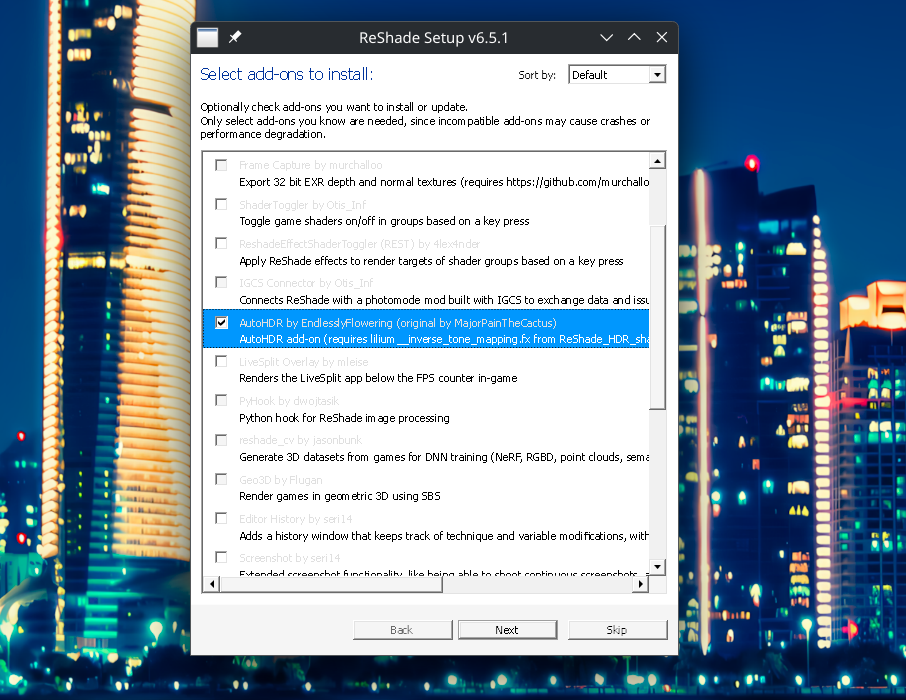This screenshot has height=700, width=906.
Task: Select 'Renders the LiveSplit app below the FPS counter' text
Action: pyautogui.click(x=378, y=379)
